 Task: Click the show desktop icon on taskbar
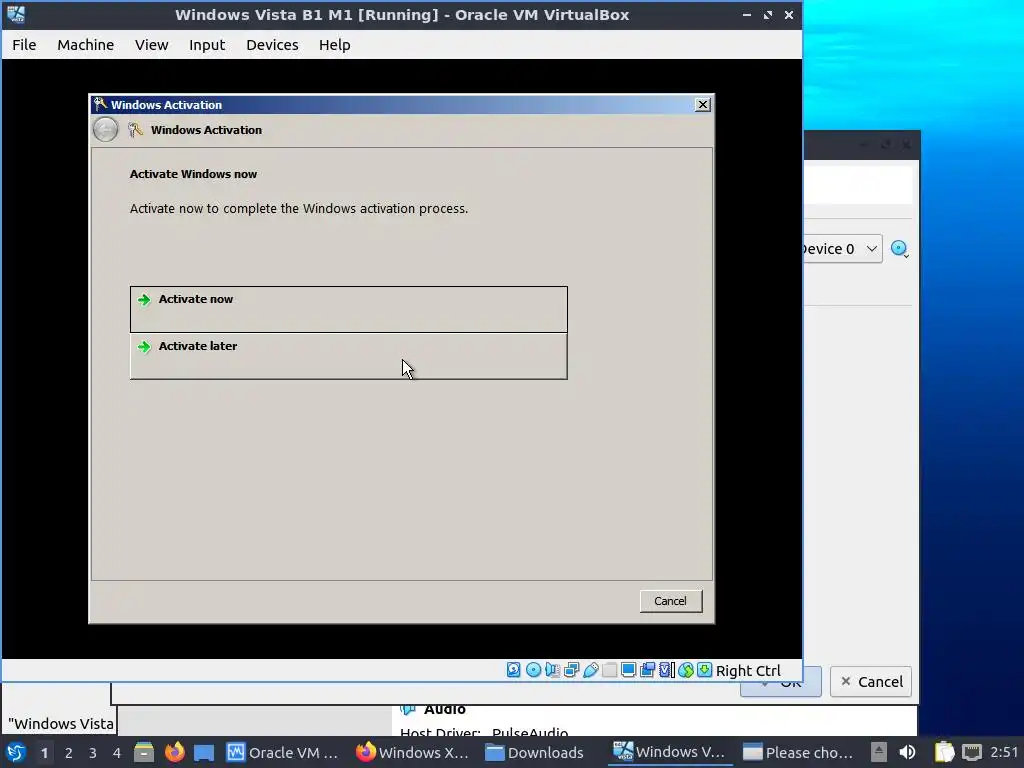click(x=204, y=752)
